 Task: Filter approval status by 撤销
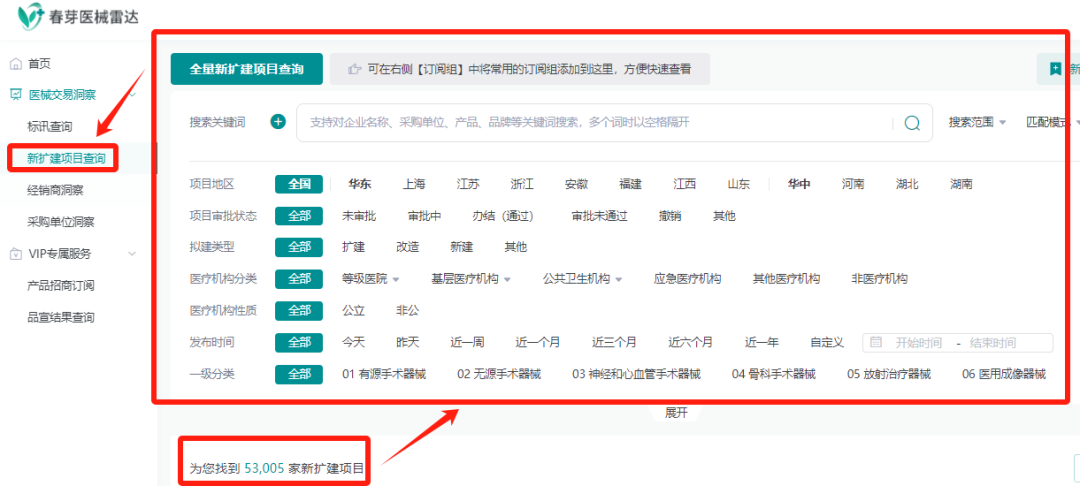click(x=669, y=215)
